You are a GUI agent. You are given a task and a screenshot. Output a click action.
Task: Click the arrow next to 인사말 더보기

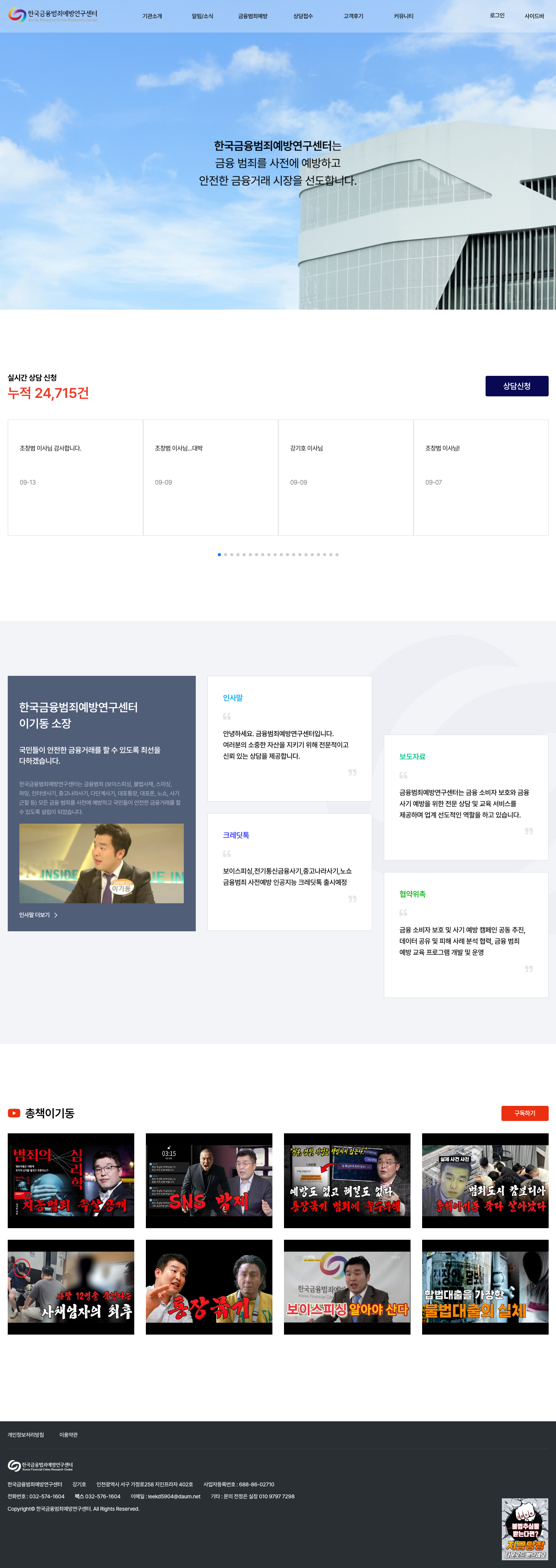pyautogui.click(x=56, y=915)
